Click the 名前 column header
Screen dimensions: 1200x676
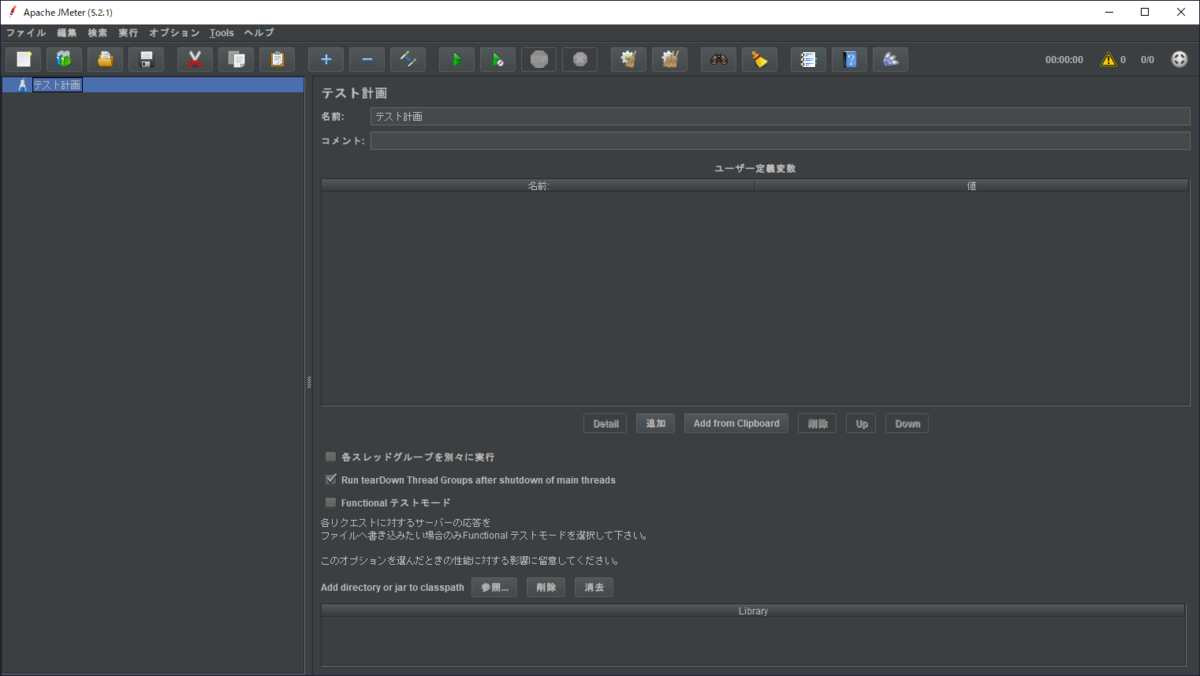click(x=538, y=186)
